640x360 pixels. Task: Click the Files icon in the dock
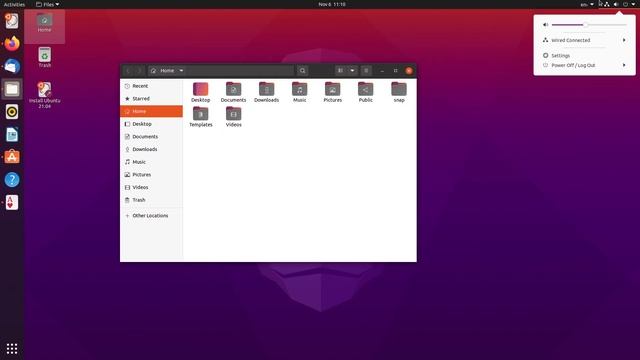coord(12,89)
